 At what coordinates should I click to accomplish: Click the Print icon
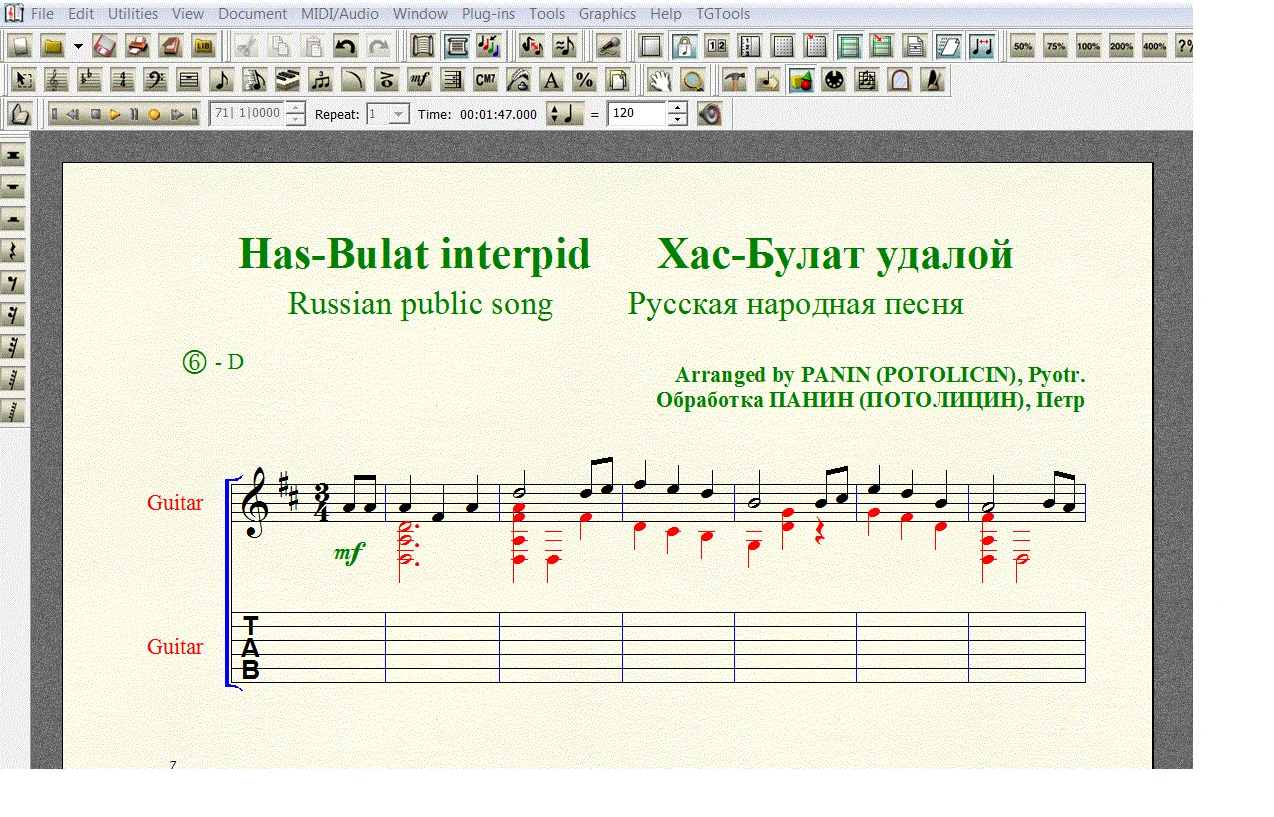click(138, 46)
